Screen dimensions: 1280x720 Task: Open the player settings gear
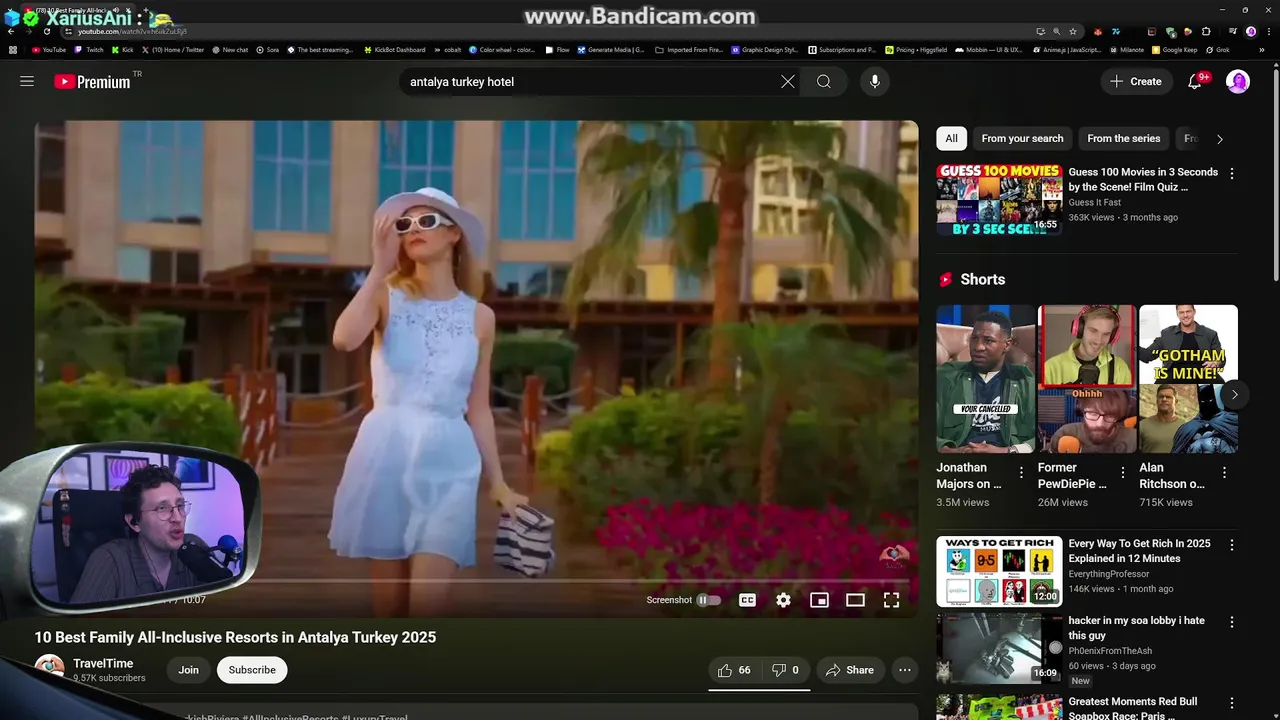click(x=783, y=600)
